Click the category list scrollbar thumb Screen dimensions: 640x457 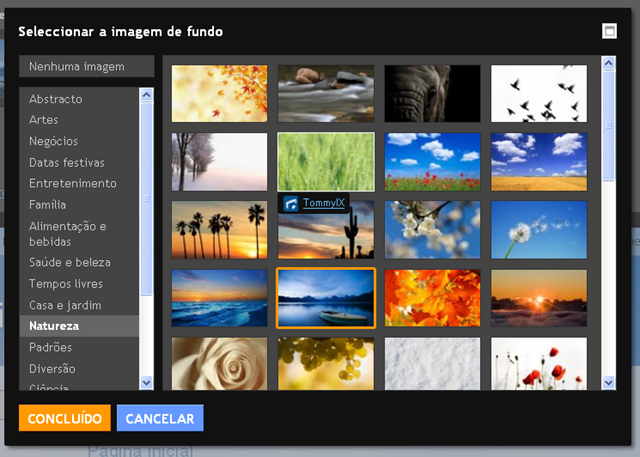(x=147, y=198)
